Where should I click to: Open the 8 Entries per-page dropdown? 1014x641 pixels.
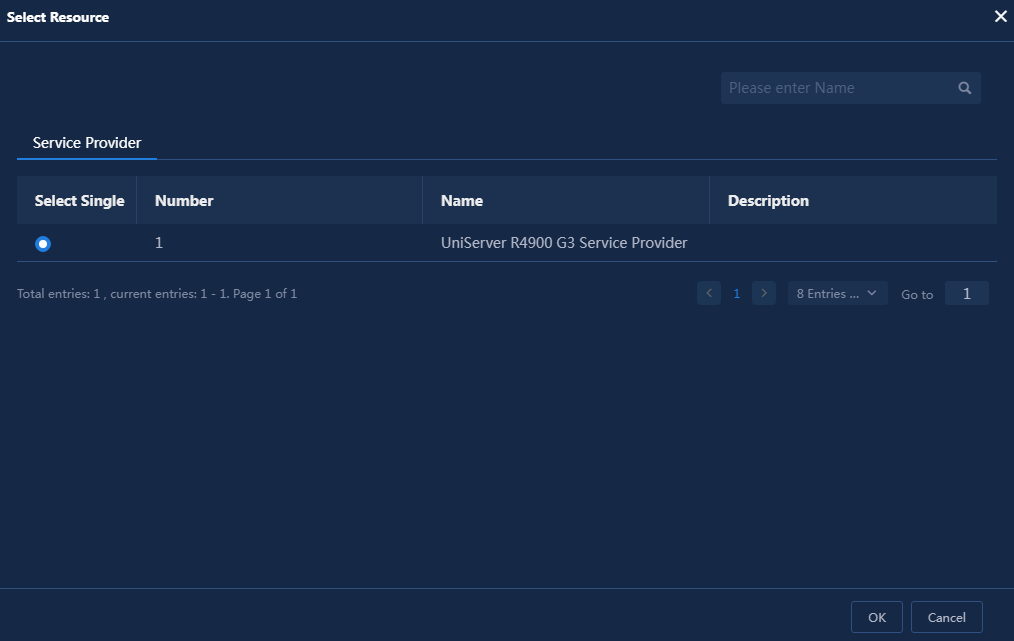click(x=837, y=293)
